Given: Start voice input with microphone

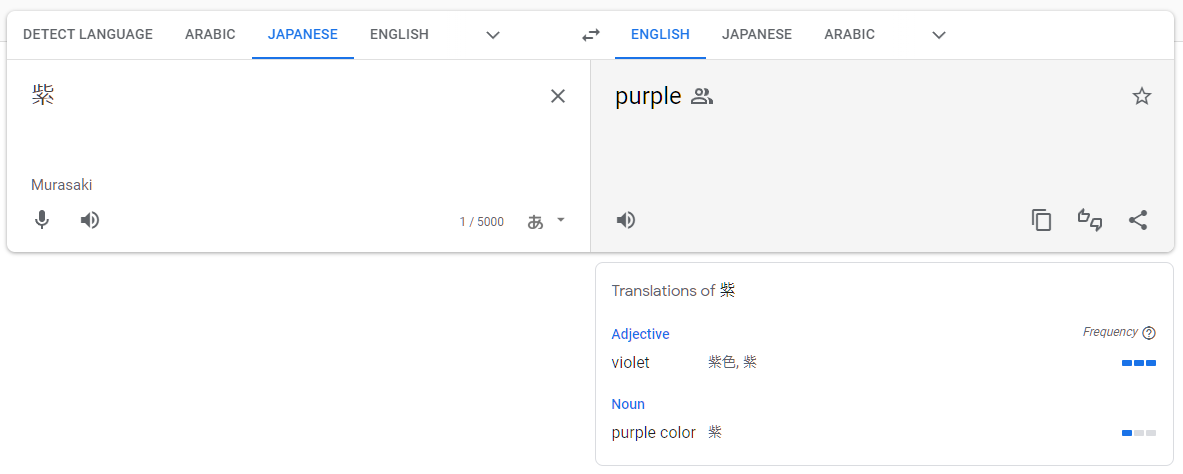Looking at the screenshot, I should [42, 220].
